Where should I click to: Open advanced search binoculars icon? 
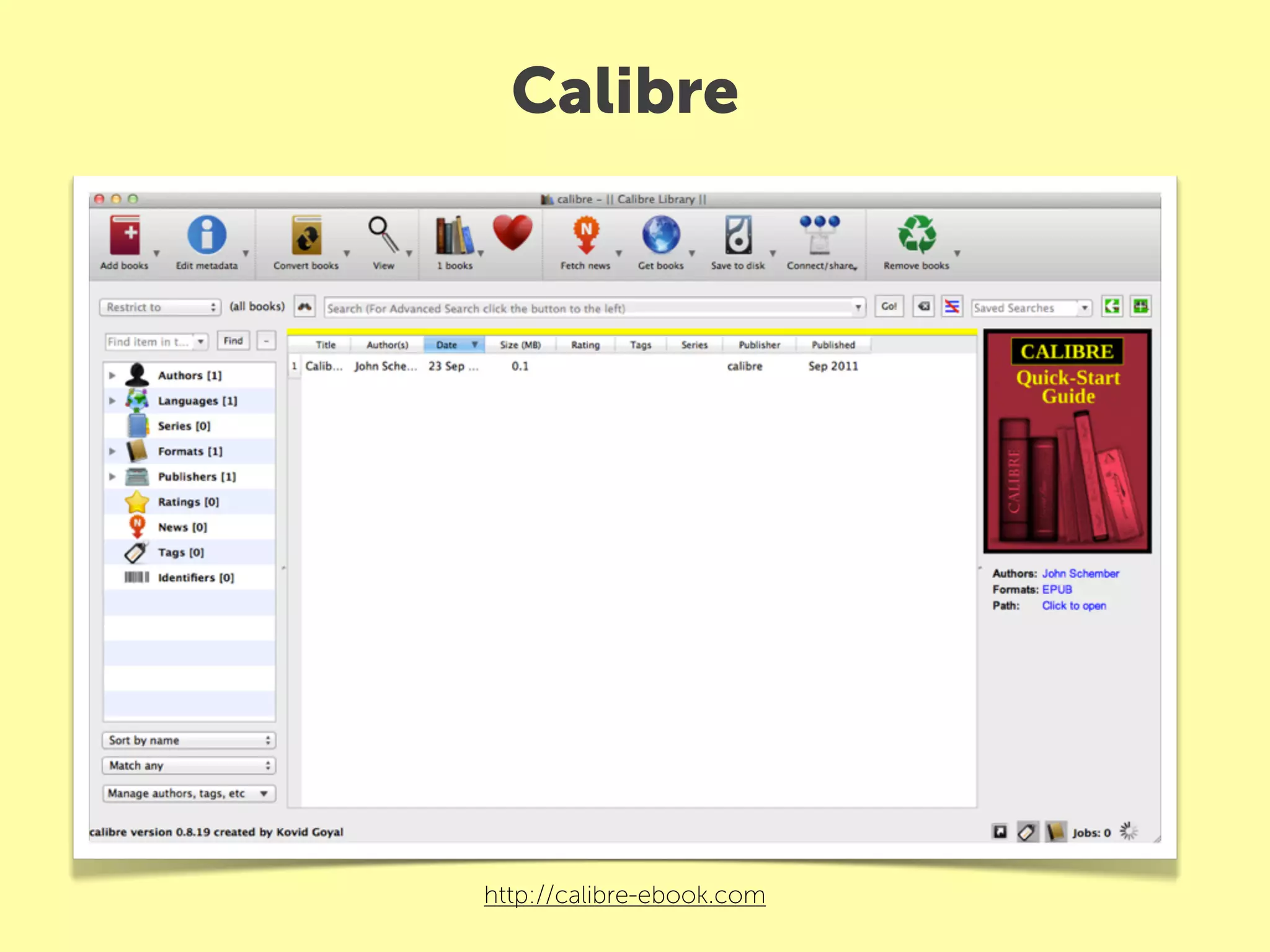pyautogui.click(x=304, y=307)
